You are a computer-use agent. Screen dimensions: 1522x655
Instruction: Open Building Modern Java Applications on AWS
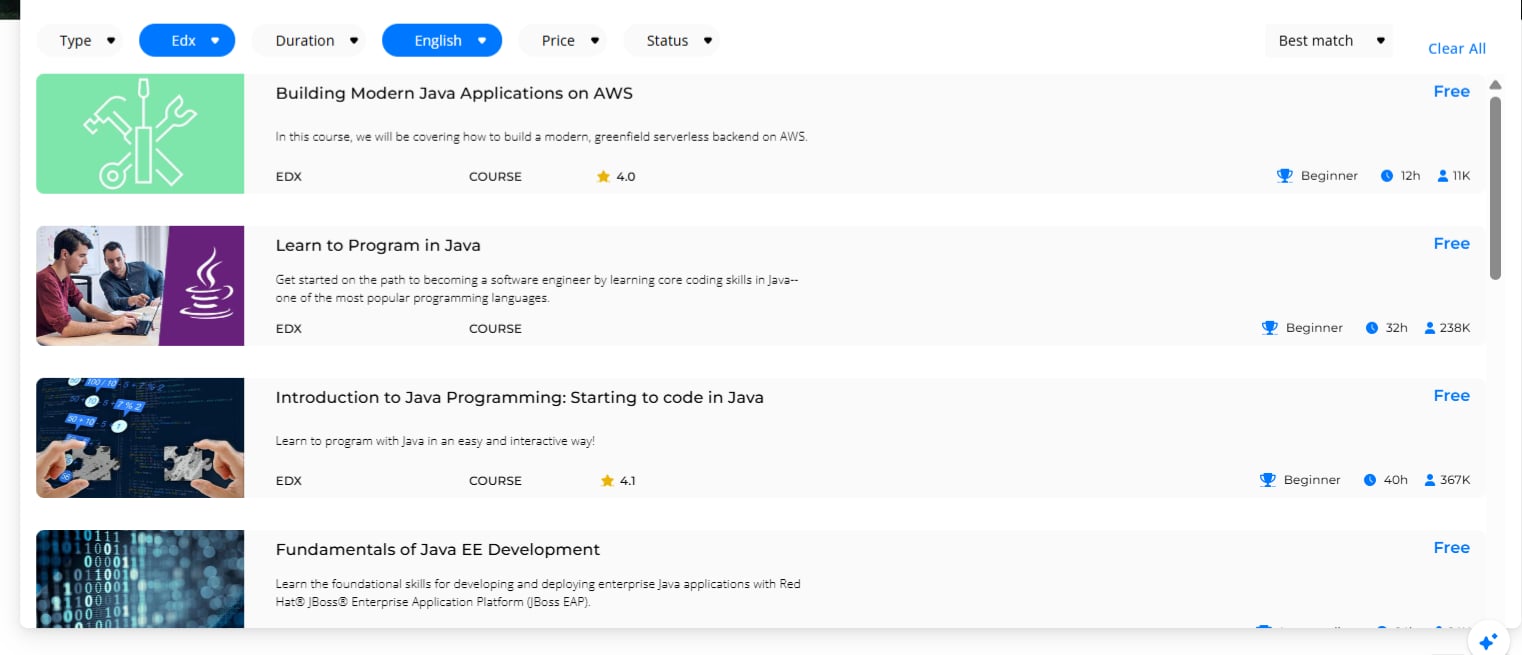pos(454,94)
